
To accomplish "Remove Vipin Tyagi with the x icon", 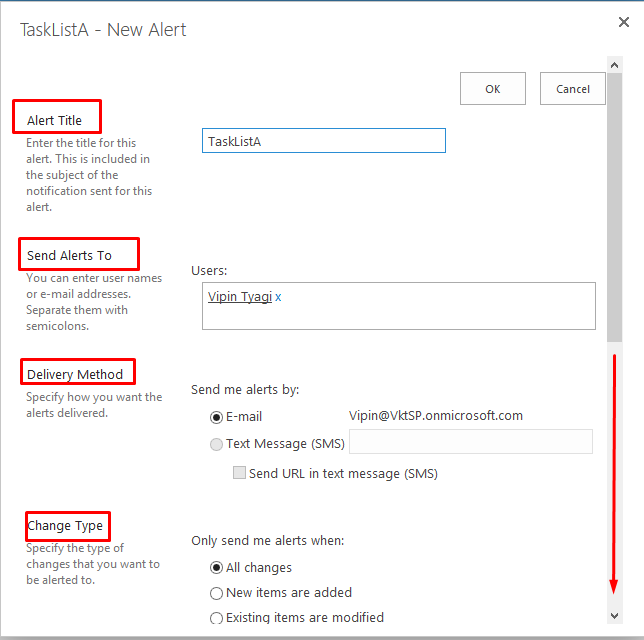I will [279, 297].
